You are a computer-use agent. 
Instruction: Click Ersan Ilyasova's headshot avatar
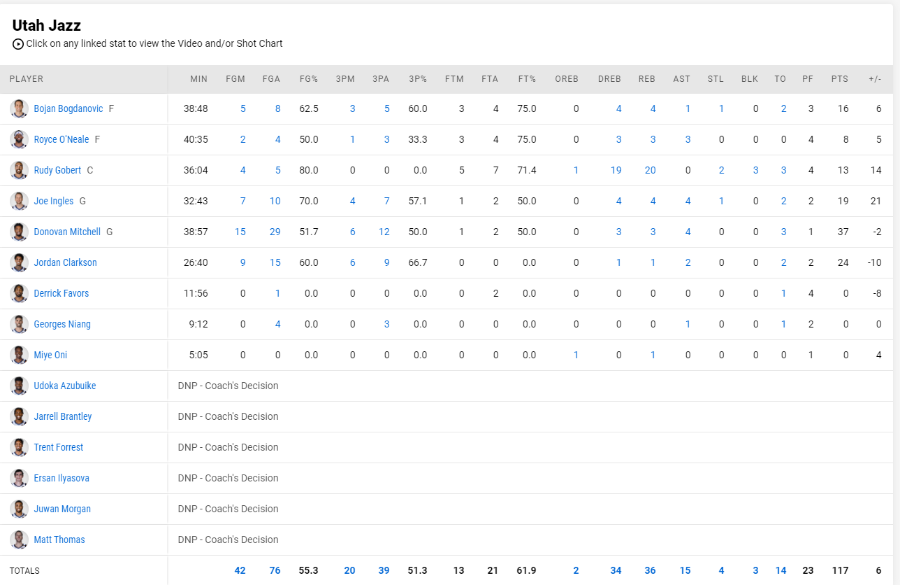coord(19,478)
